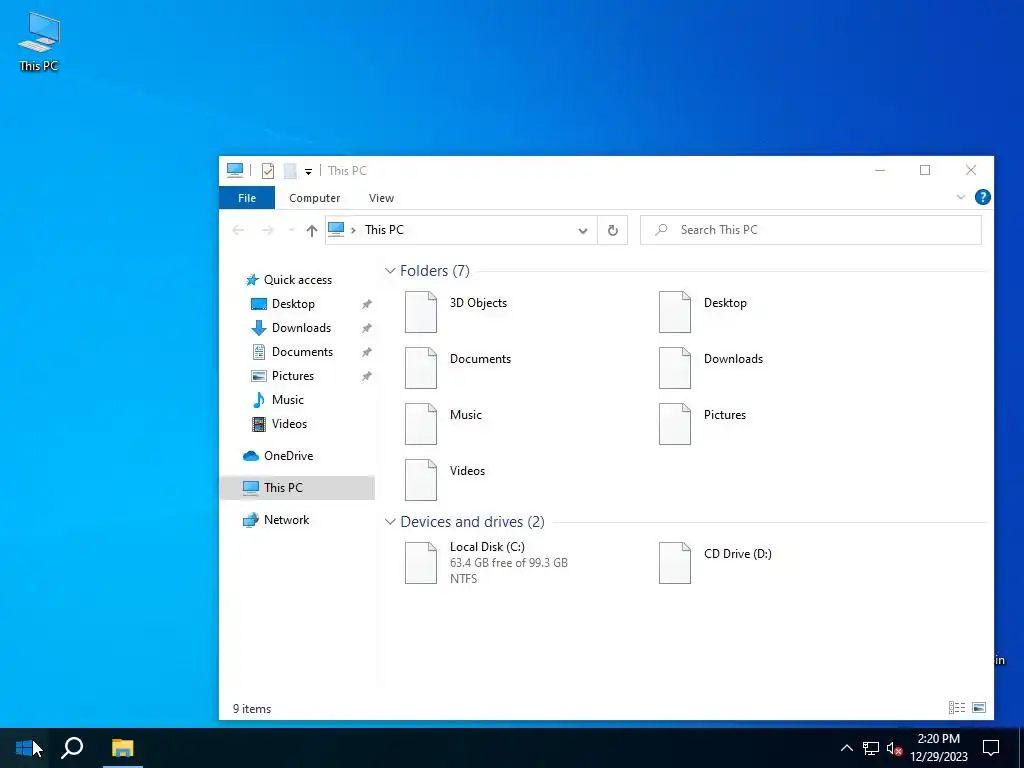Expand the address bar root chevron
The image size is (1024, 768).
coord(353,231)
